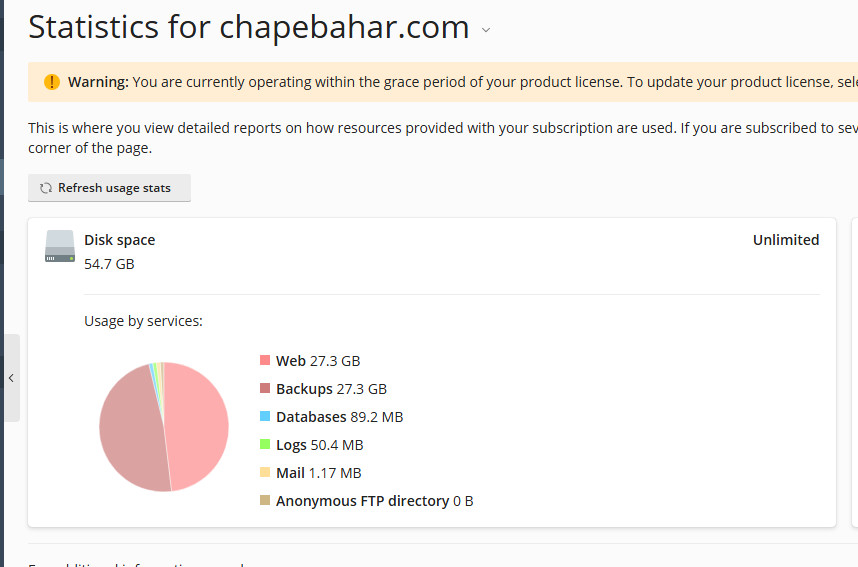Collapse the left sidebar with the chevron
The height and width of the screenshot is (567, 858).
coord(10,378)
